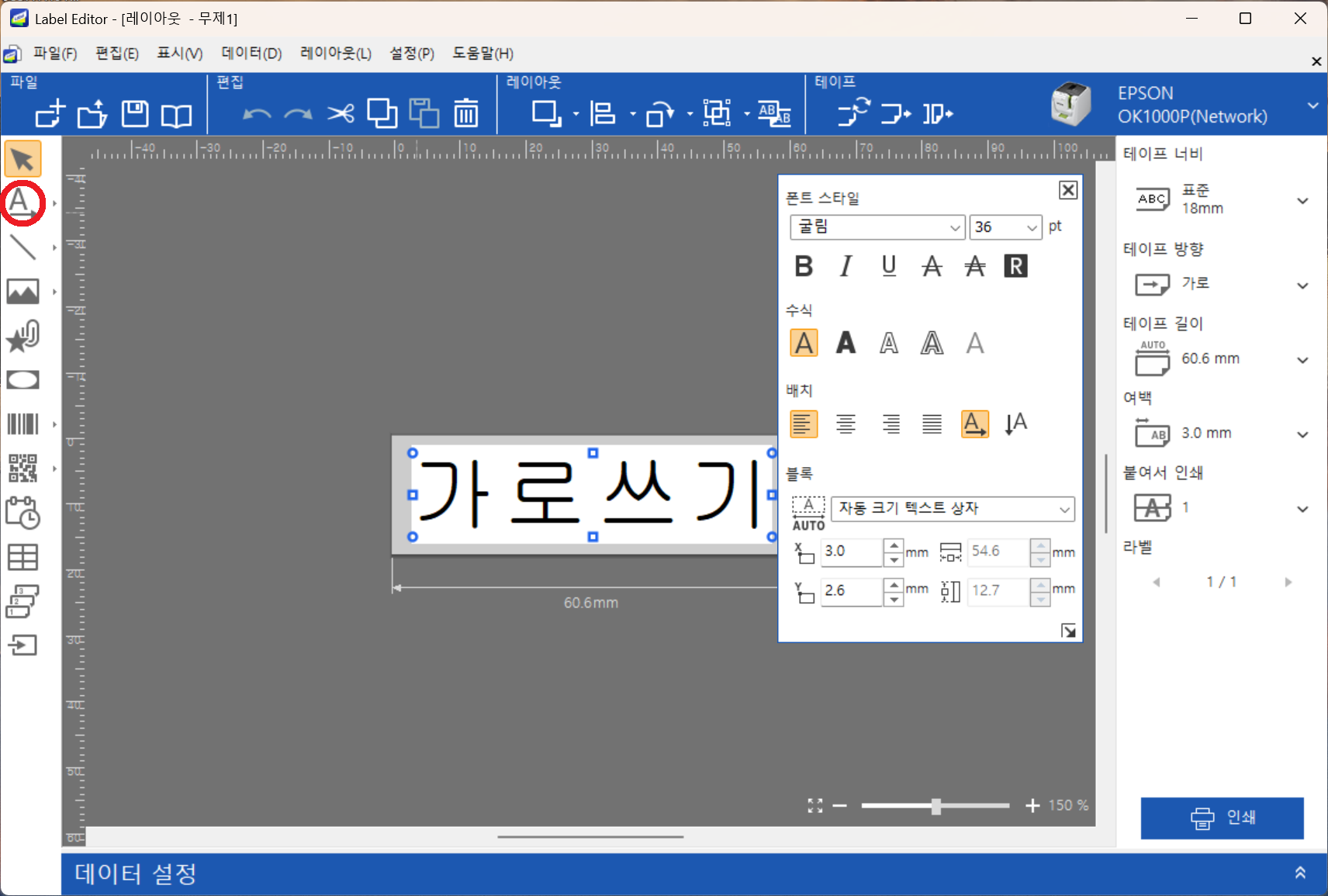Image resolution: width=1328 pixels, height=896 pixels.
Task: Increase the X position stepper
Action: (894, 545)
